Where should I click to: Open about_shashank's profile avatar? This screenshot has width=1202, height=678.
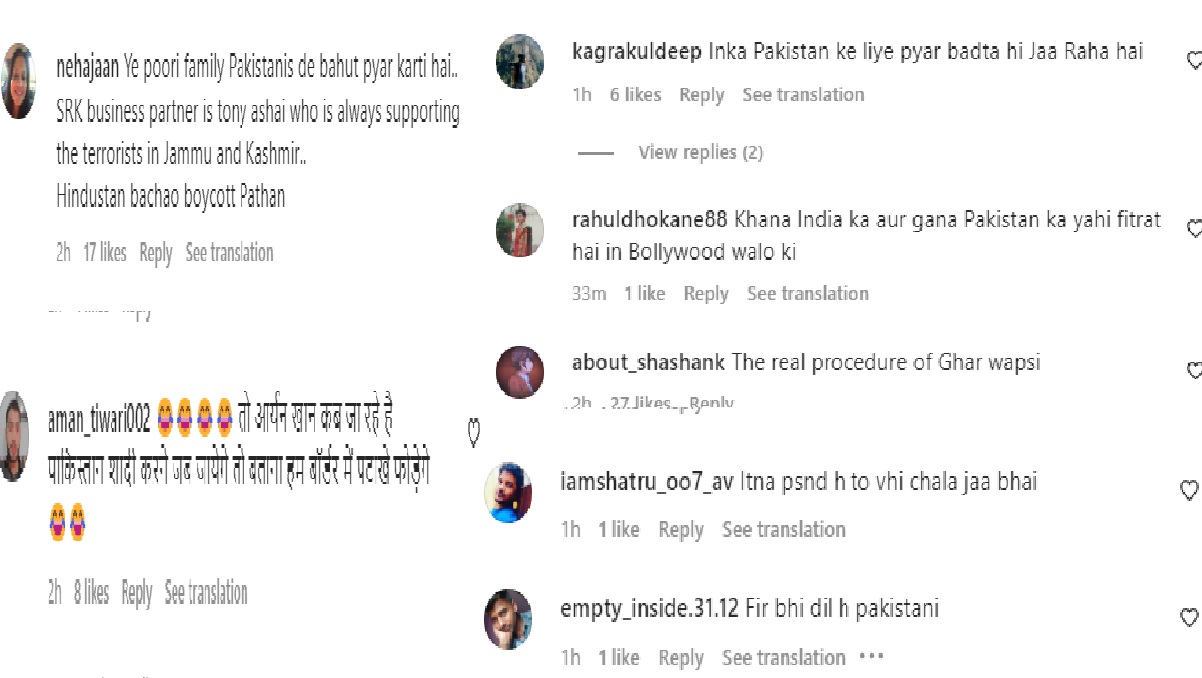(x=520, y=373)
